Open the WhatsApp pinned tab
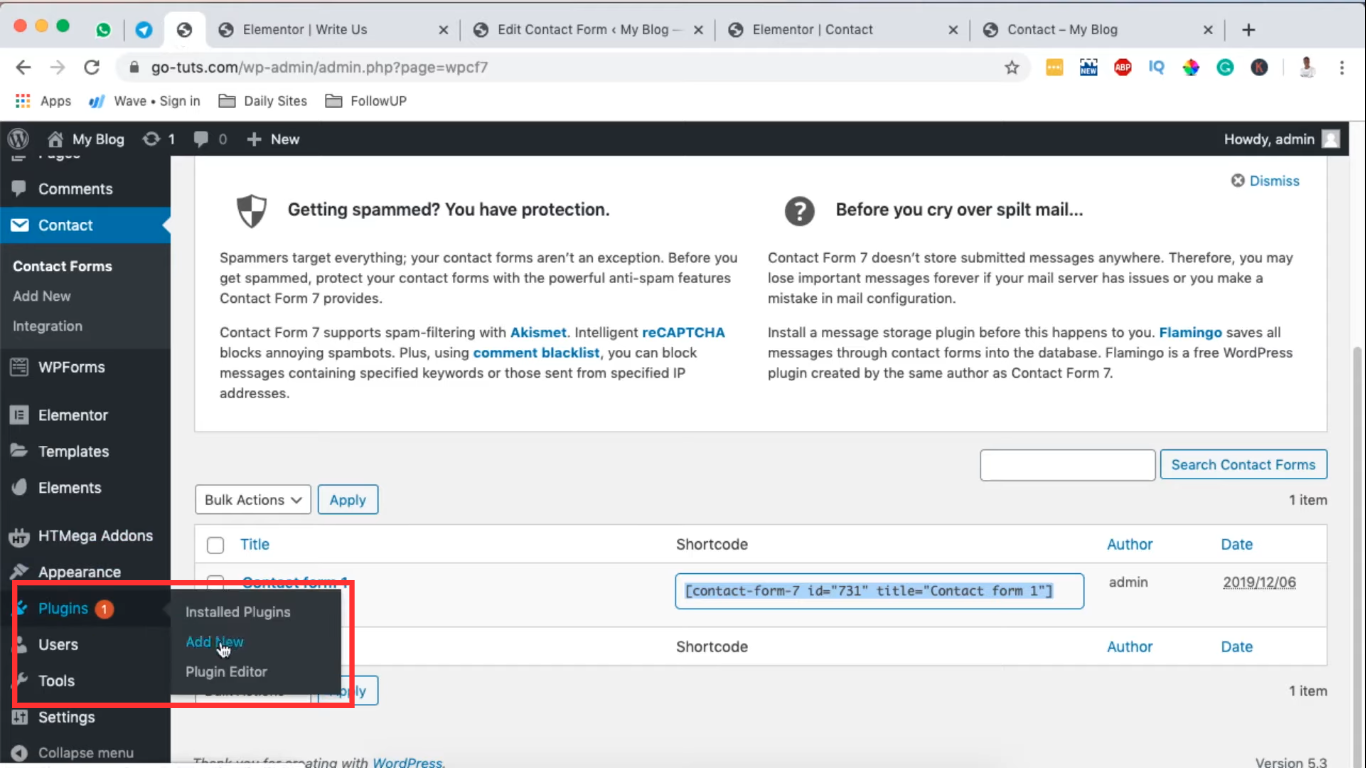The height and width of the screenshot is (768, 1366). point(104,30)
